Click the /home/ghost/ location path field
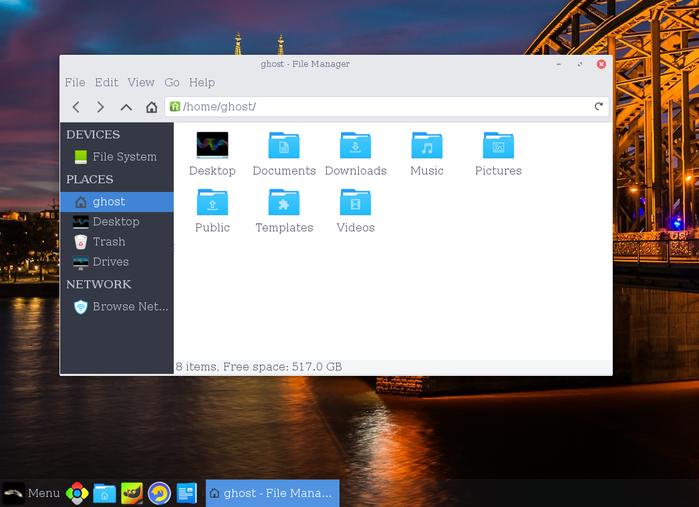Image resolution: width=699 pixels, height=507 pixels. click(x=380, y=107)
